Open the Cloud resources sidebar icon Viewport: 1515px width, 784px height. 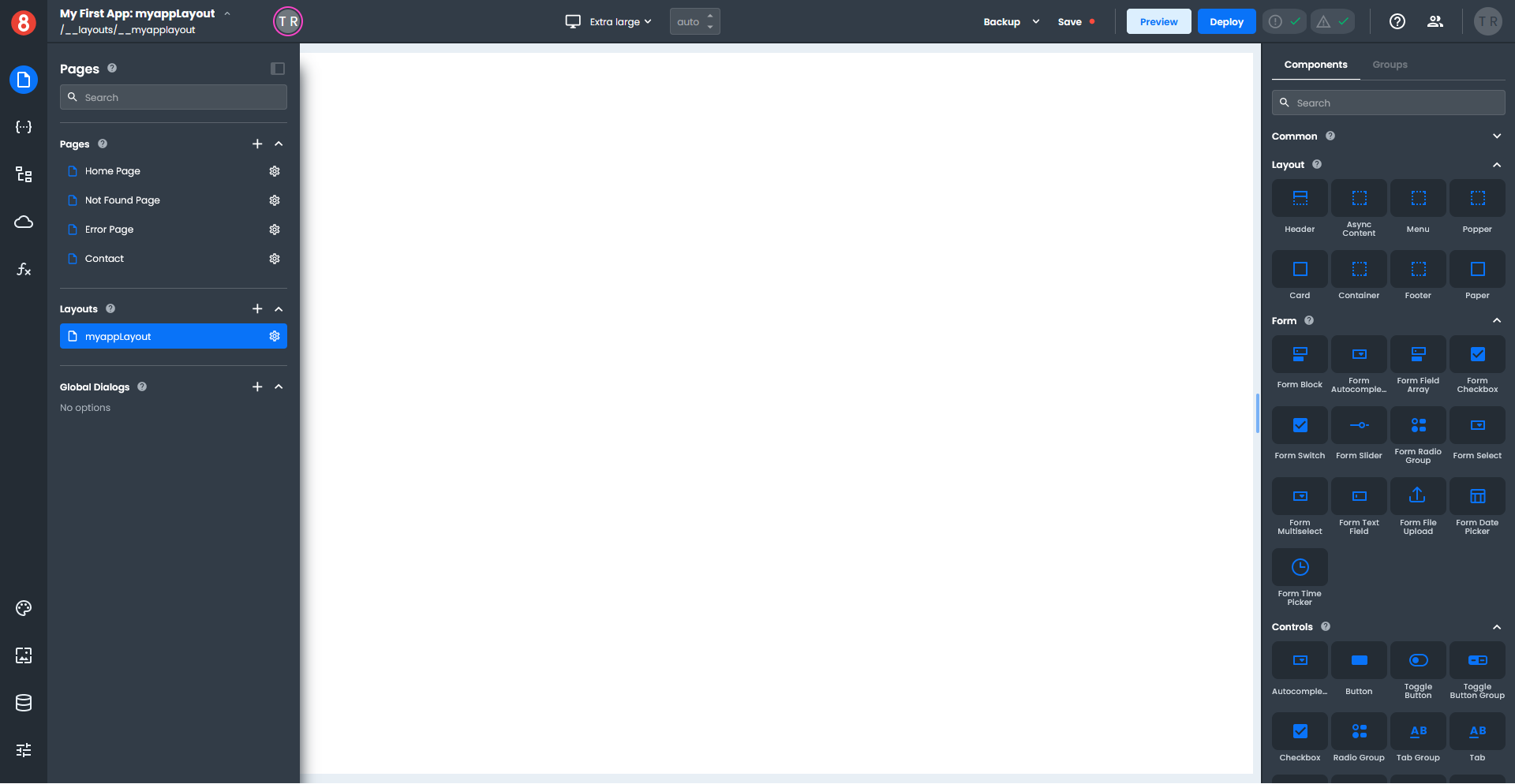(x=24, y=222)
